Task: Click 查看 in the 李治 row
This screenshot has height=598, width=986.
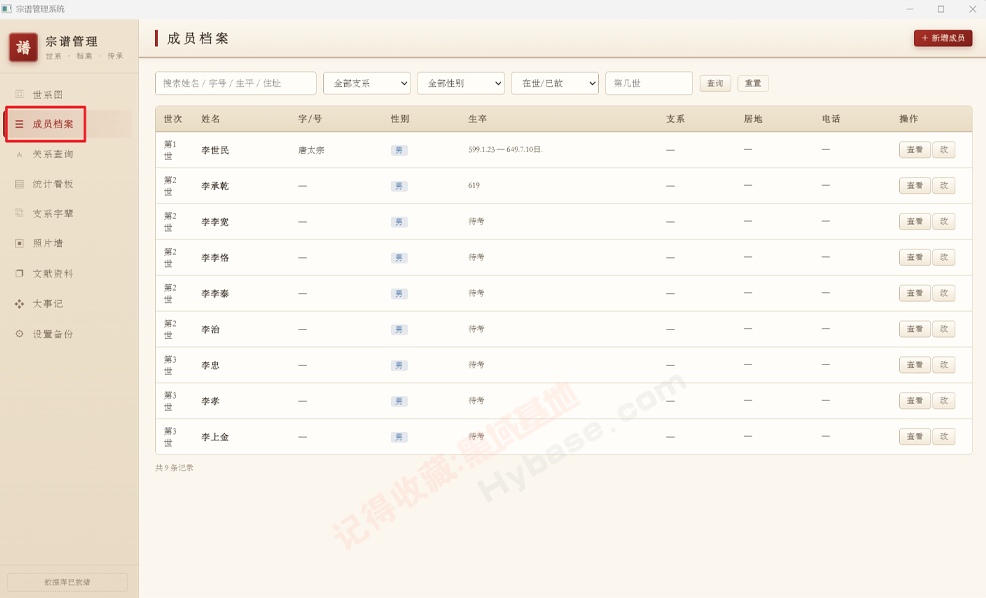Action: point(914,329)
